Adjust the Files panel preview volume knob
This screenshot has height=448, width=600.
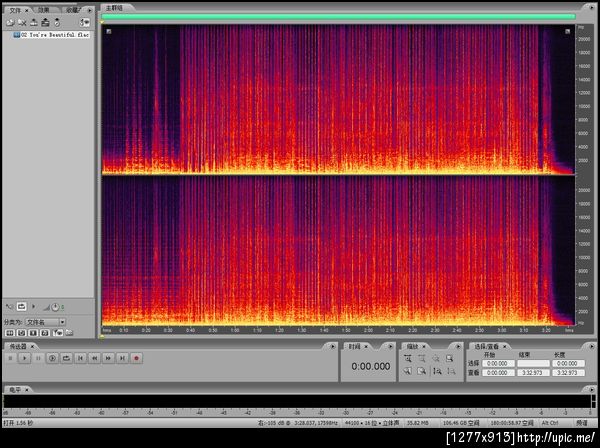pyautogui.click(x=55, y=307)
